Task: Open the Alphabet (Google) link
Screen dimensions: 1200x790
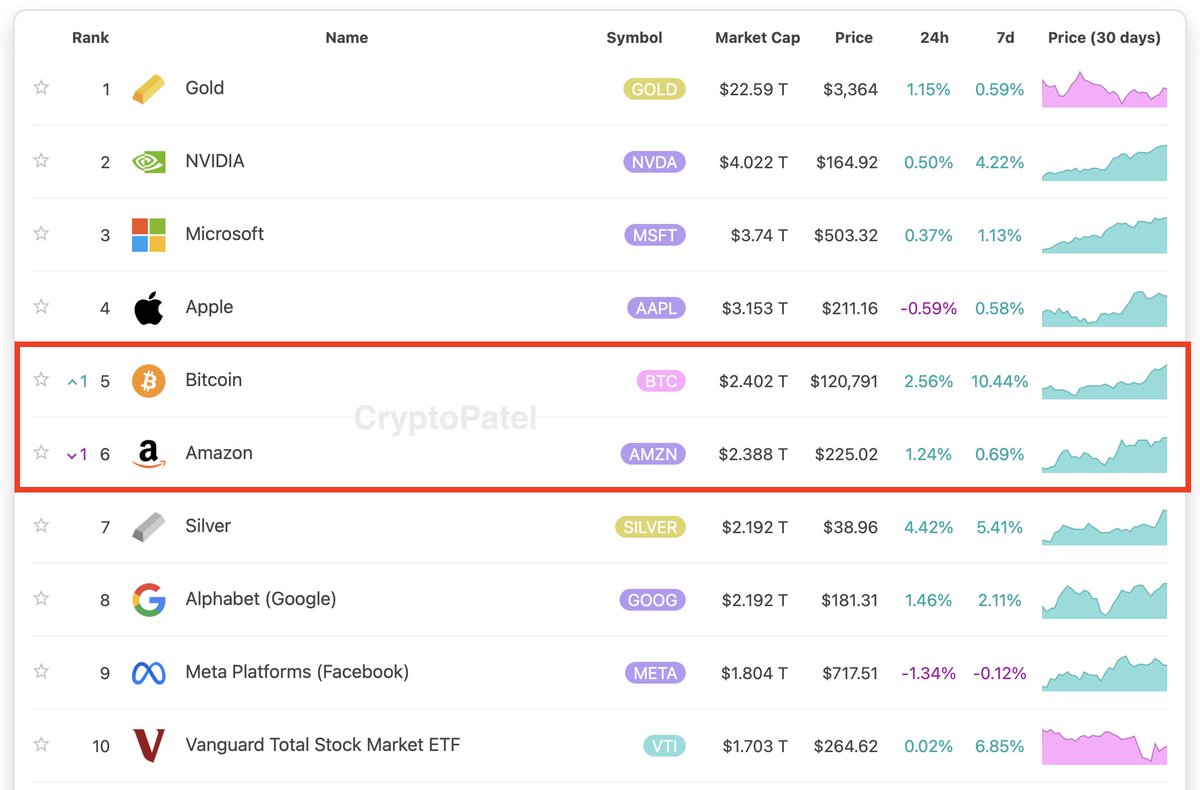Action: pos(261,599)
